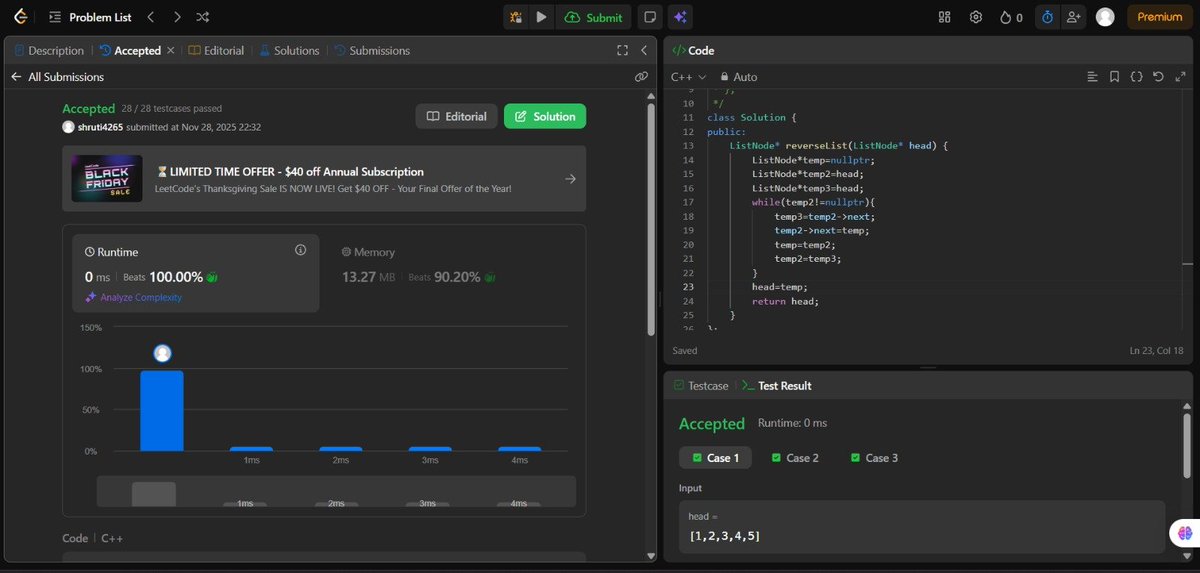
Task: Click the LeetCode logo icon
Action: tap(20, 17)
